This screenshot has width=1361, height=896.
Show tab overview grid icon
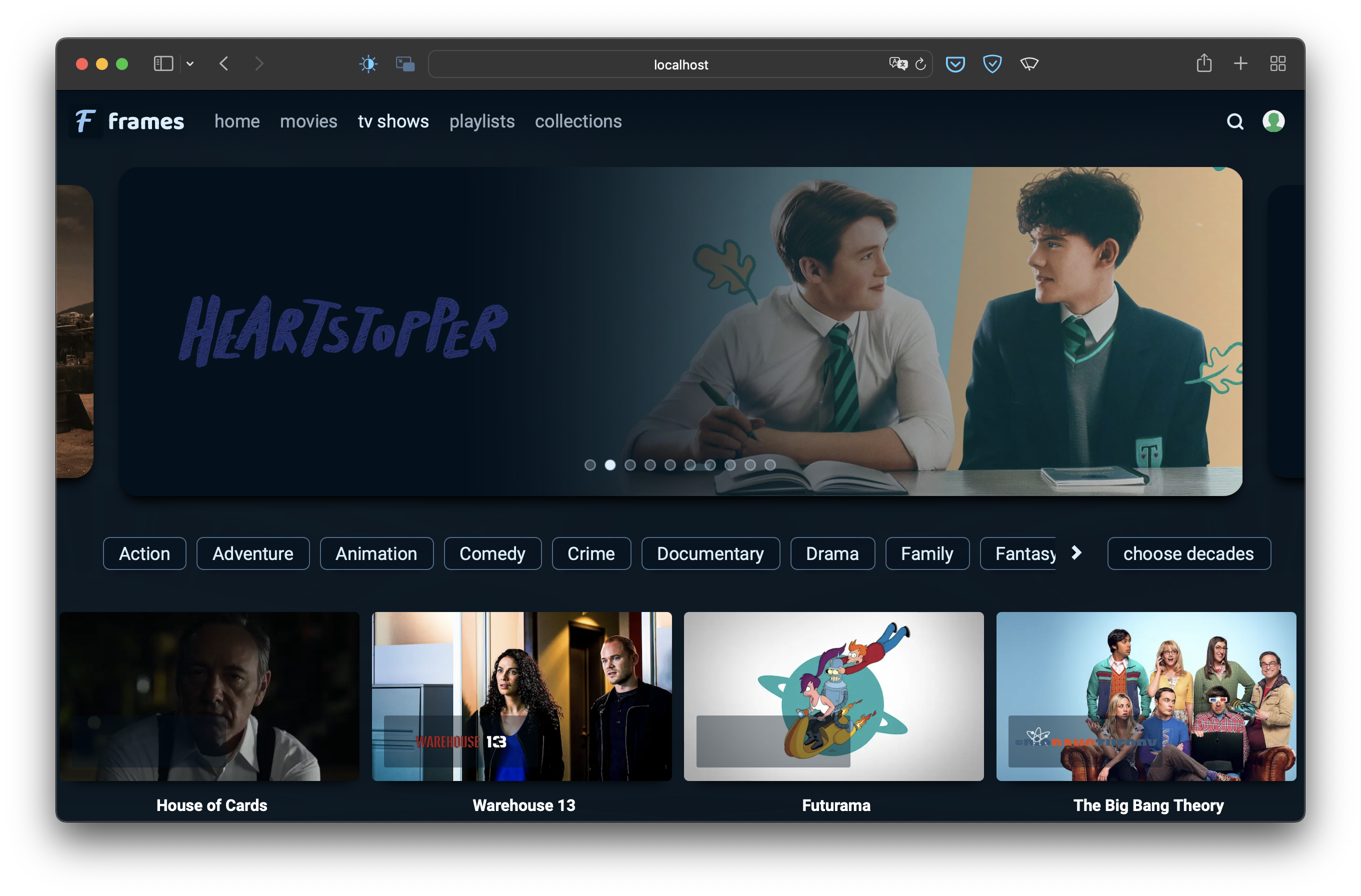(1277, 63)
